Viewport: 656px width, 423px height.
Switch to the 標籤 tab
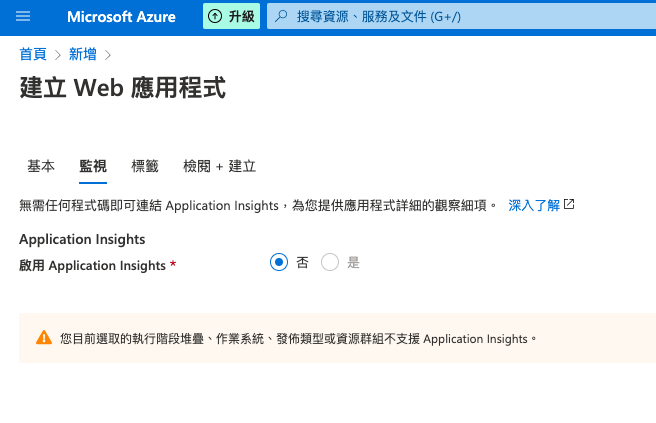coord(145,166)
